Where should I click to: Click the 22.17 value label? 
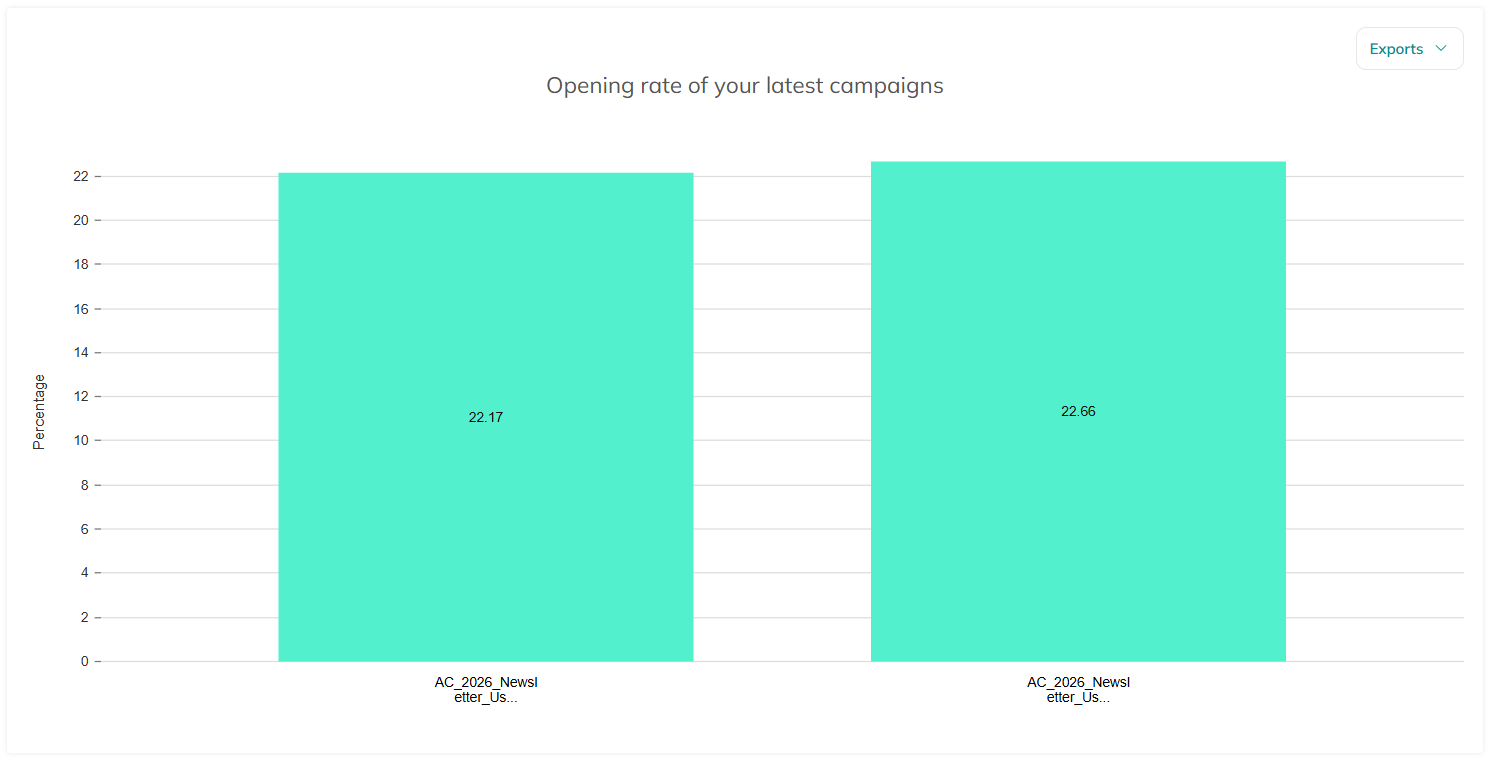point(486,417)
